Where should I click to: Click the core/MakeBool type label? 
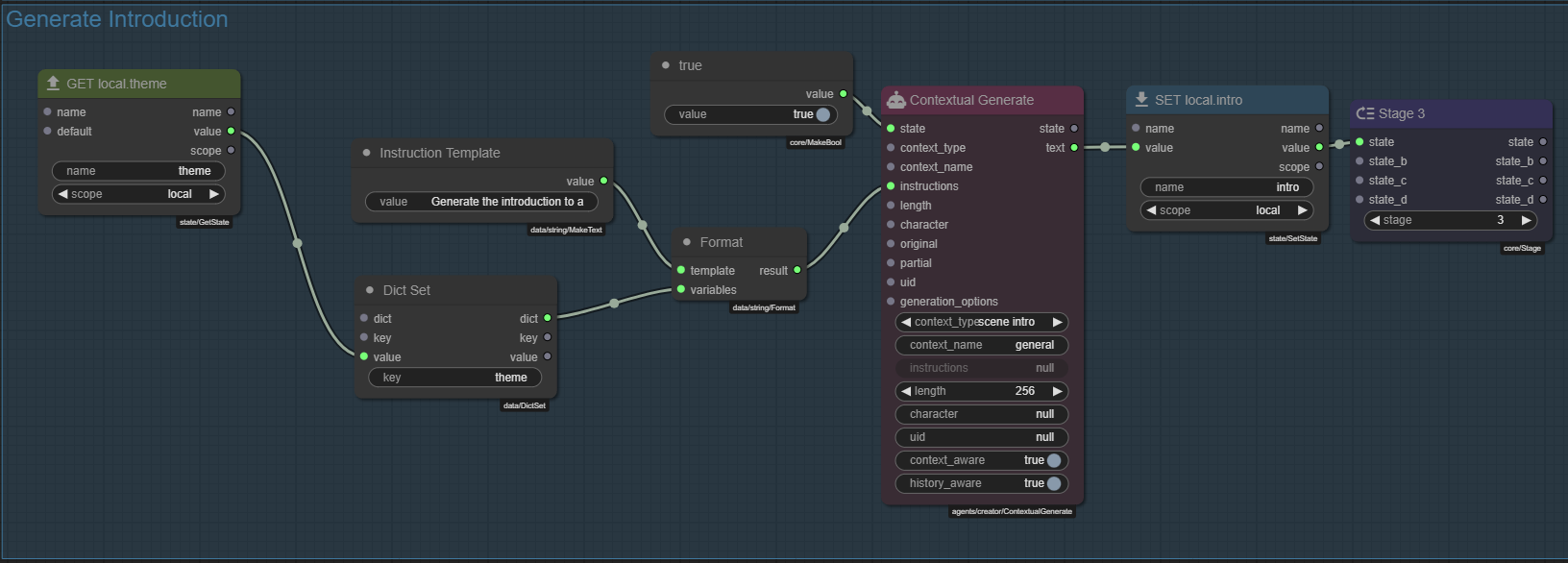point(816,142)
